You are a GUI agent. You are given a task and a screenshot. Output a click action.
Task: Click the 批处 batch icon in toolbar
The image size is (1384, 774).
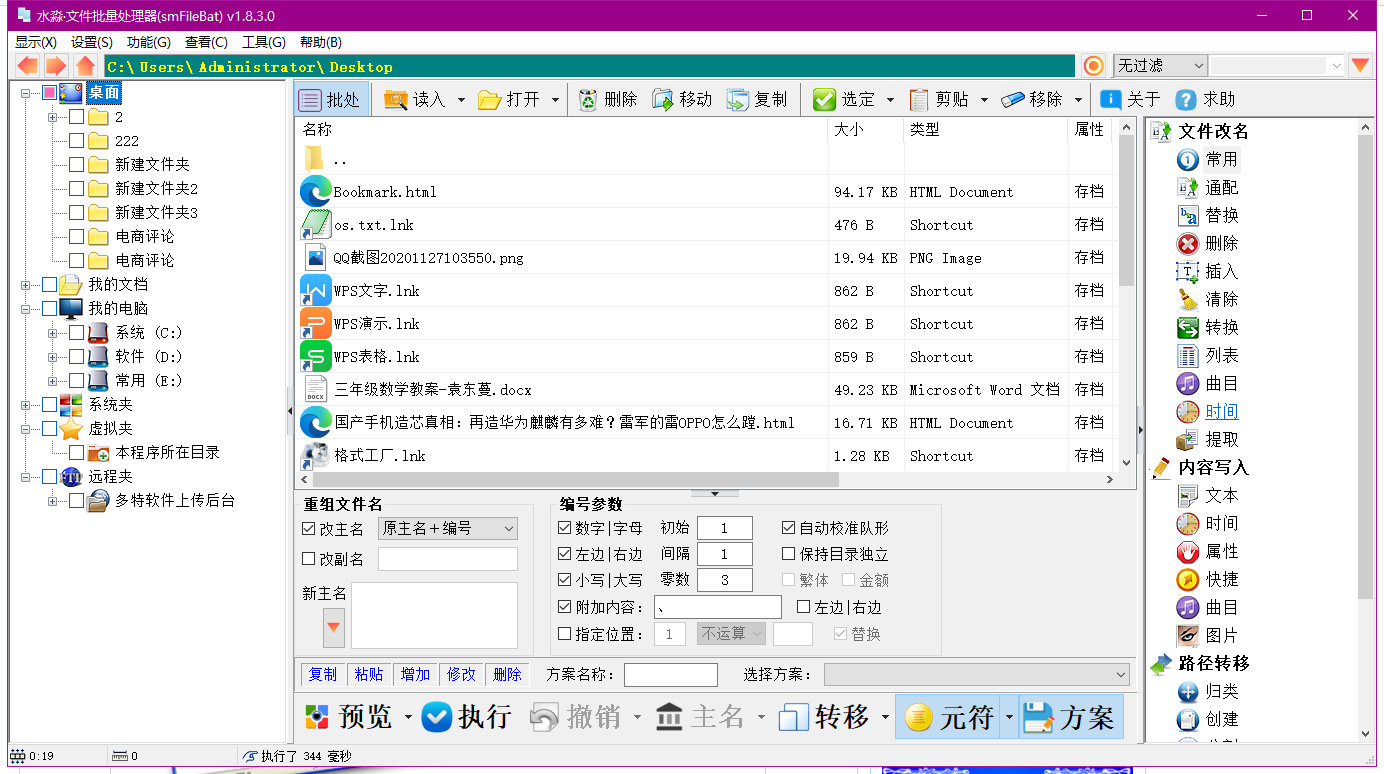(311, 99)
